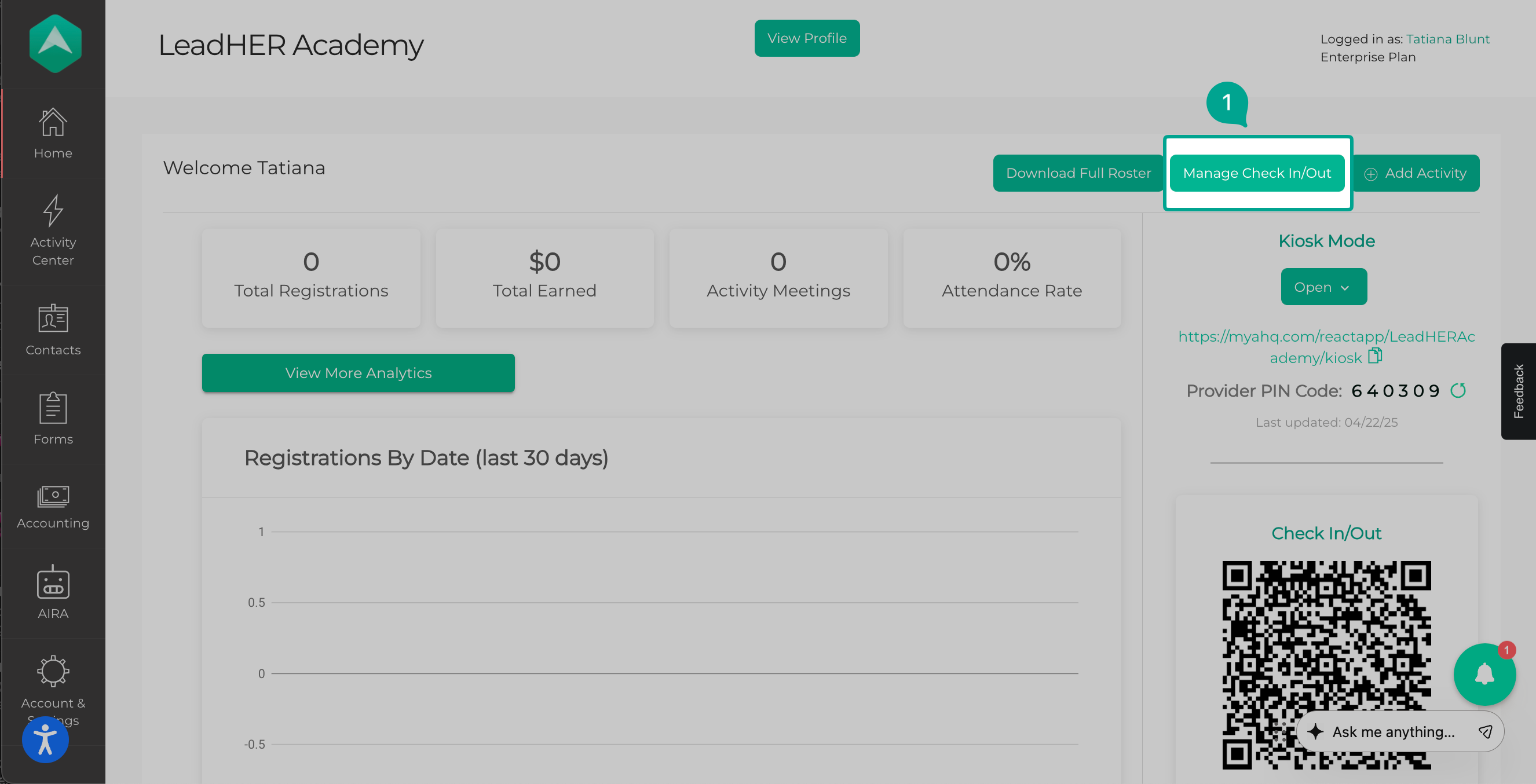Screen dimensions: 1536x784
Task: Click the hexagon app logo
Action: pos(55,43)
